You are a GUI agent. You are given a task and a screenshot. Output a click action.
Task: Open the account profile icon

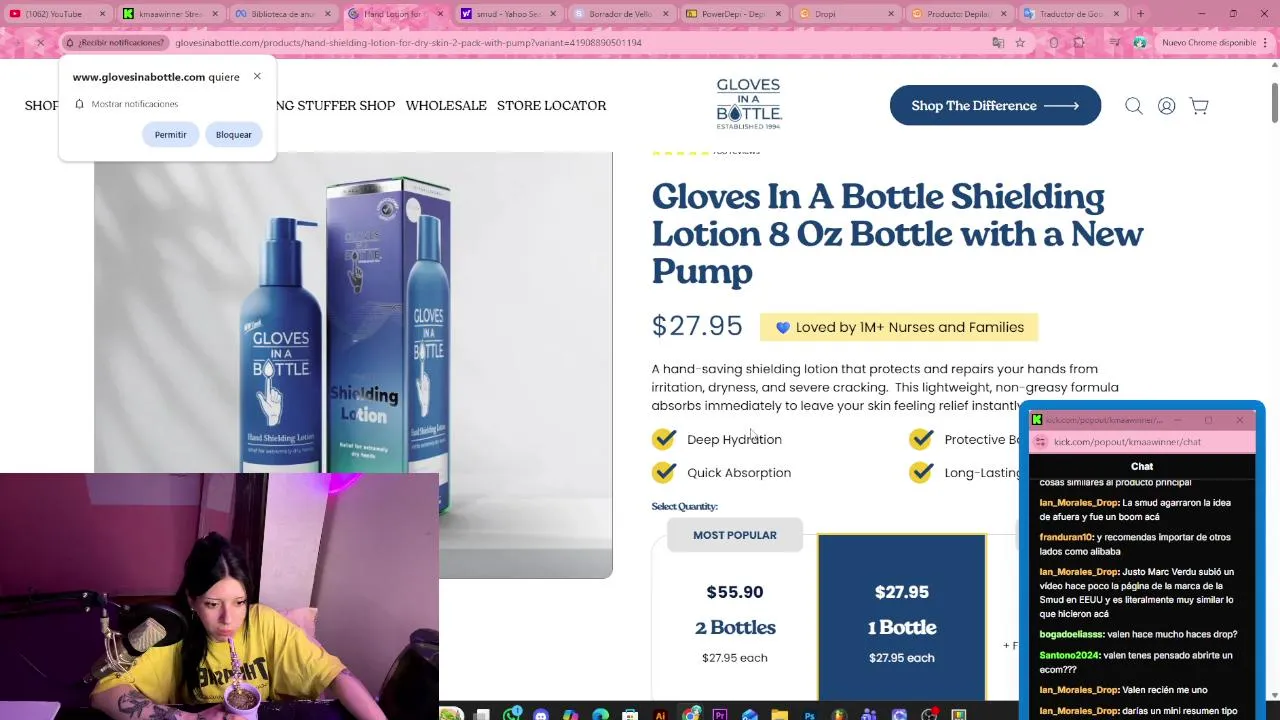(1166, 106)
